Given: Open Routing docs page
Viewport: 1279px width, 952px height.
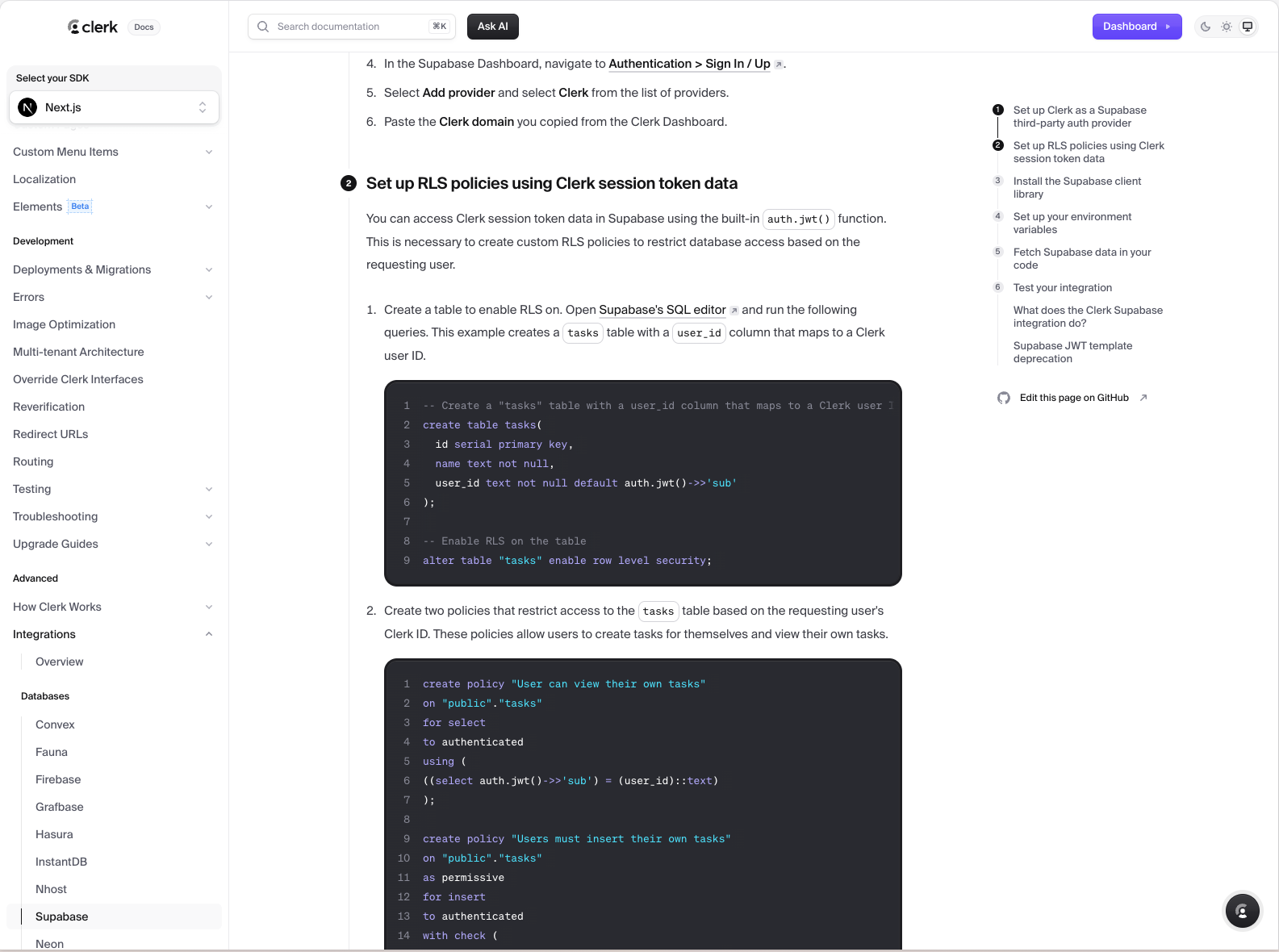Looking at the screenshot, I should click(33, 461).
